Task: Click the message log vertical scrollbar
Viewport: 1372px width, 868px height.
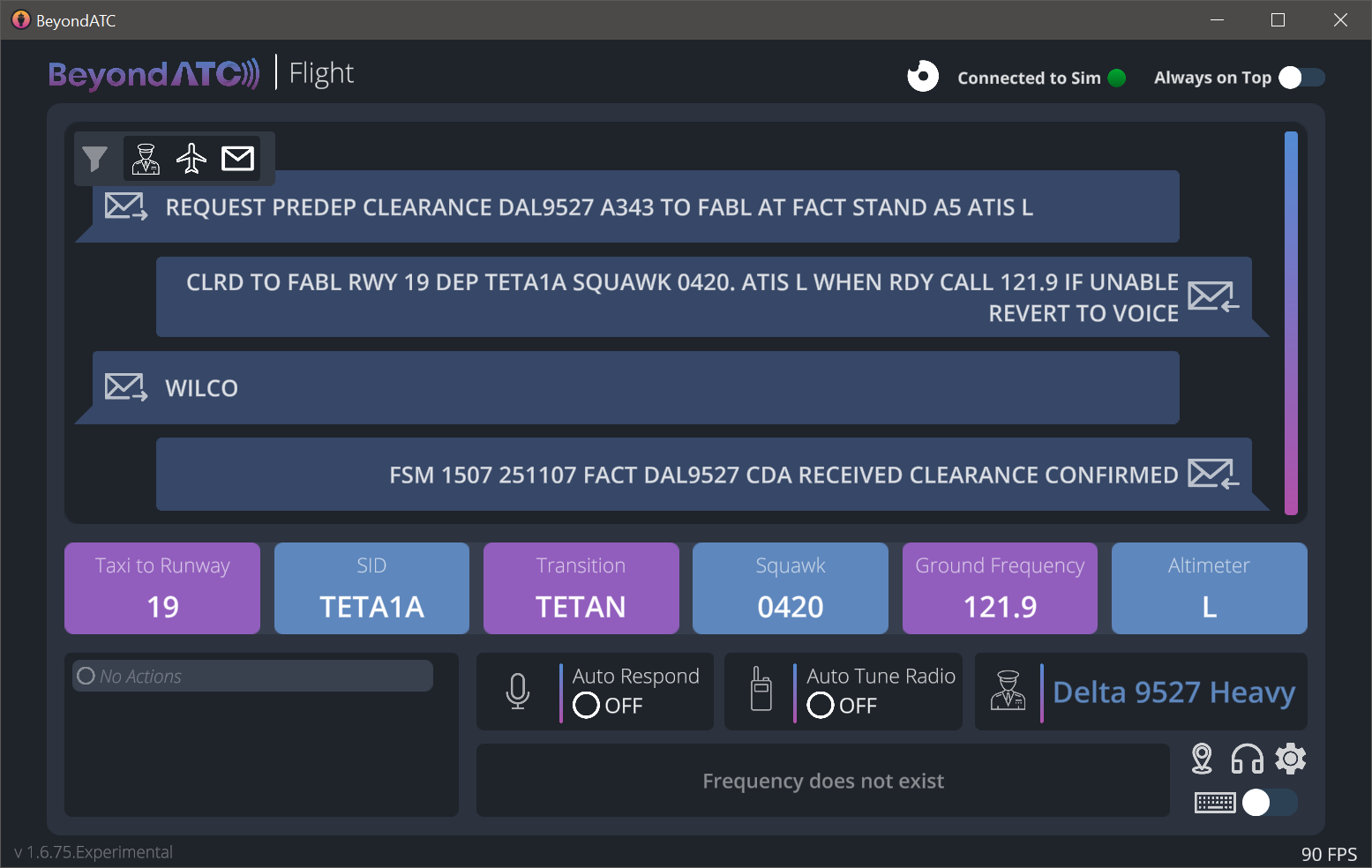Action: pos(1291,323)
